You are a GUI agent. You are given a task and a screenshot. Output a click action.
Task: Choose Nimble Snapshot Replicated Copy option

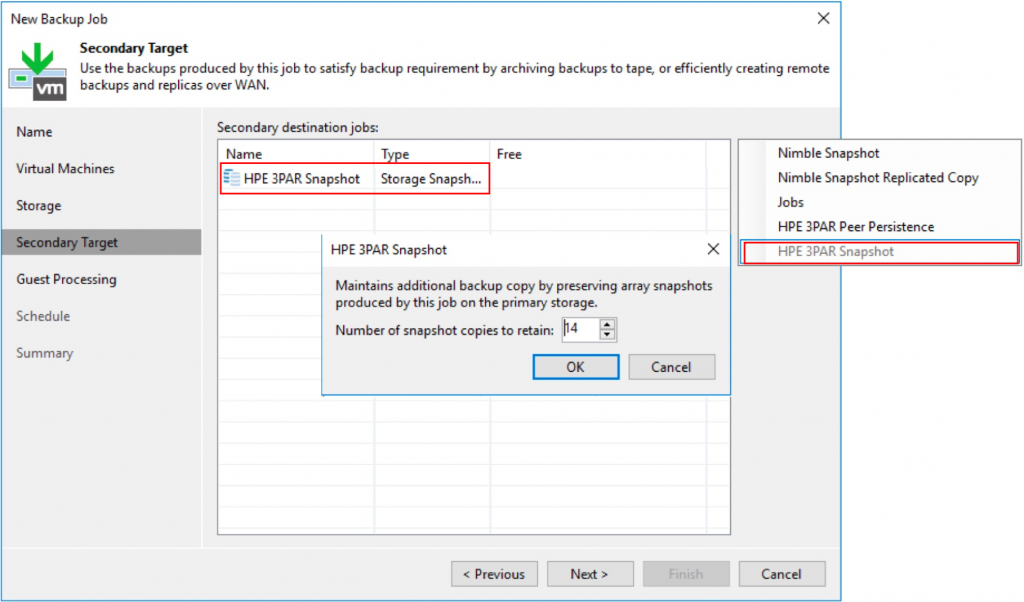(x=878, y=177)
